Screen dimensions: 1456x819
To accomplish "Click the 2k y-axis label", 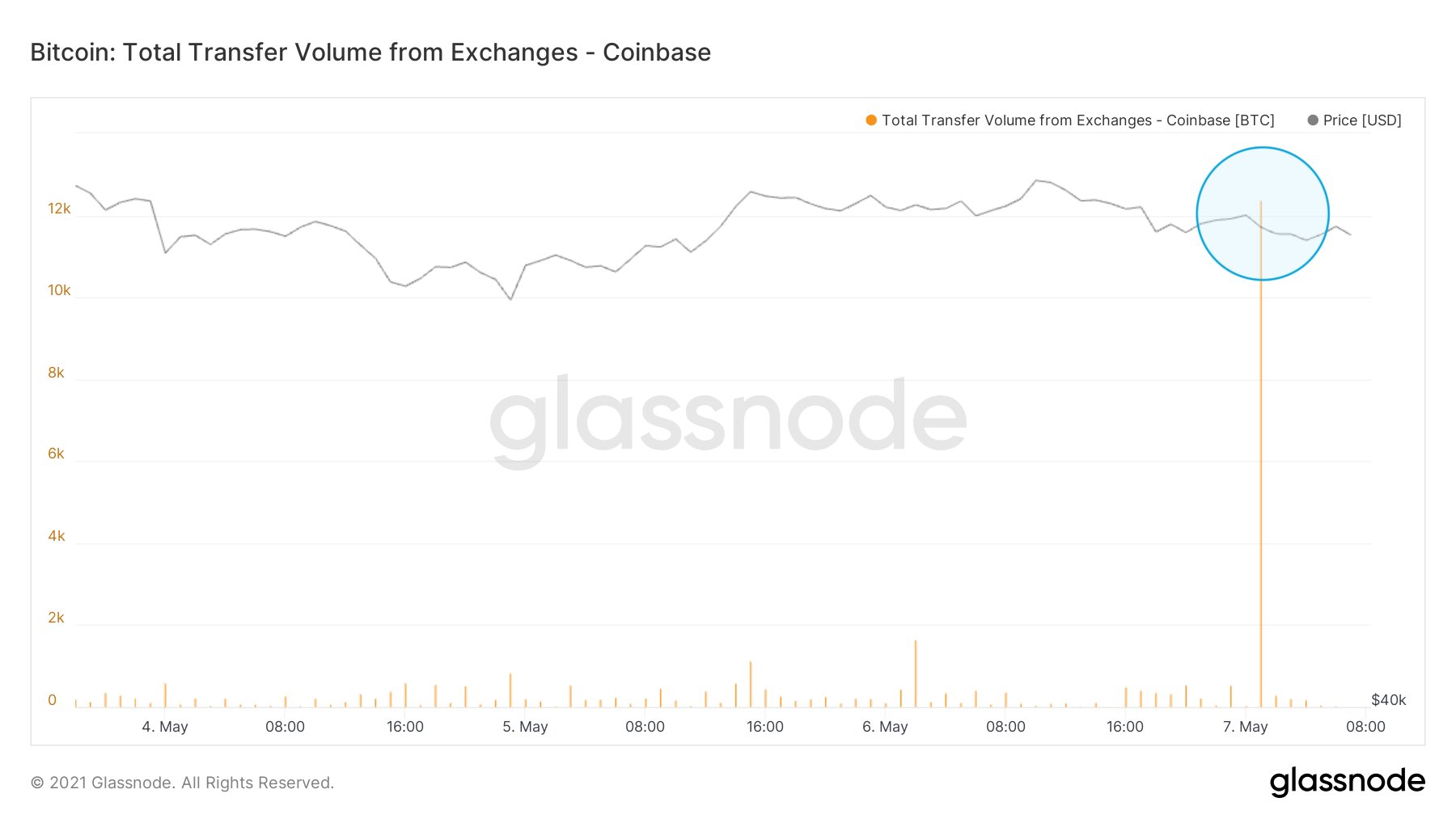I will [x=56, y=618].
